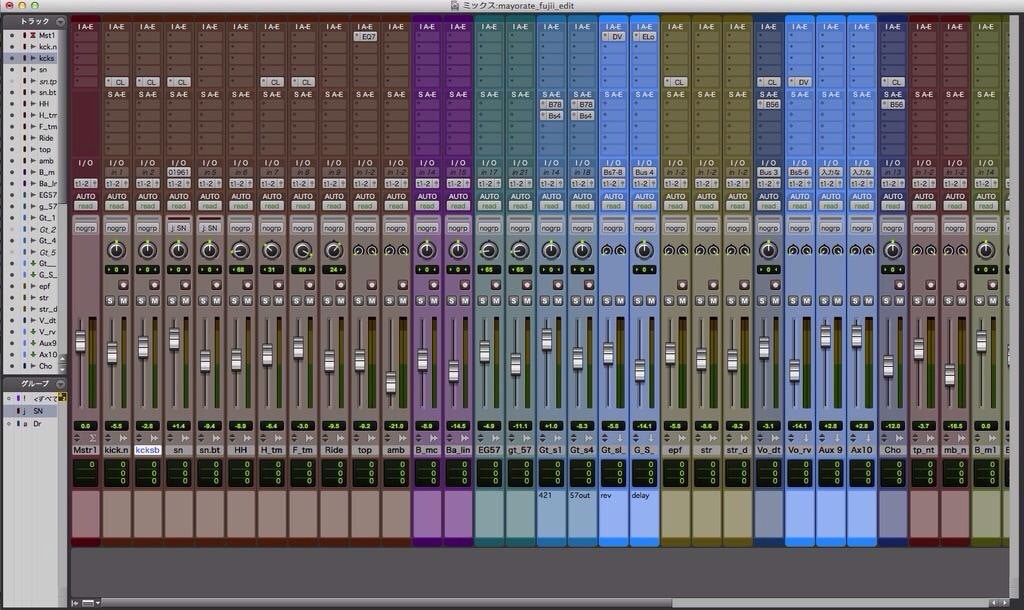1024x610 pixels.
Task: Open the EQ7 insert on top track
Action: 365,37
